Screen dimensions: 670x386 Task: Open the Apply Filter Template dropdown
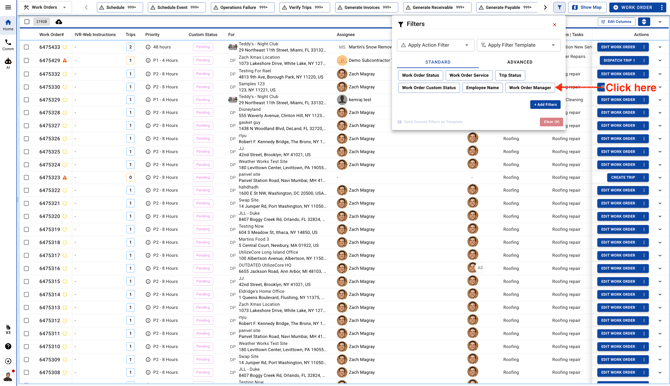click(x=518, y=45)
